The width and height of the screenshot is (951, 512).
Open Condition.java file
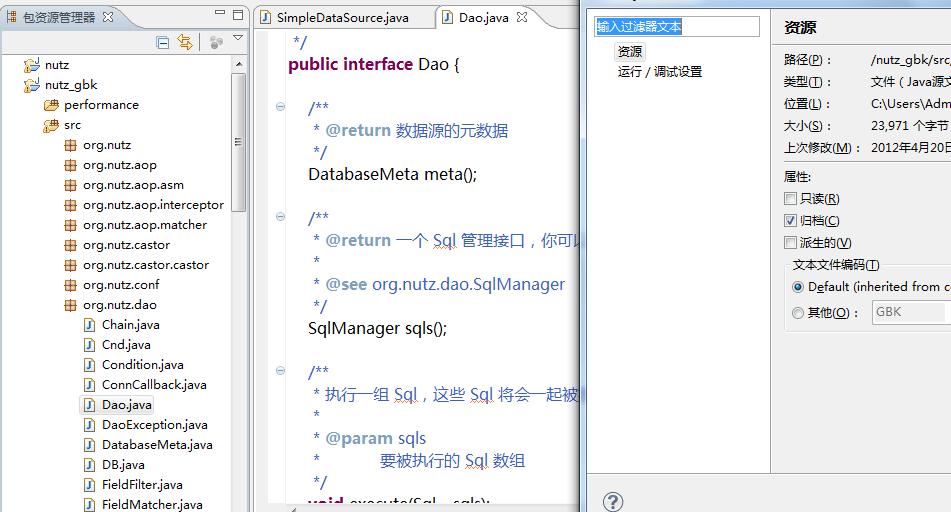(x=143, y=365)
